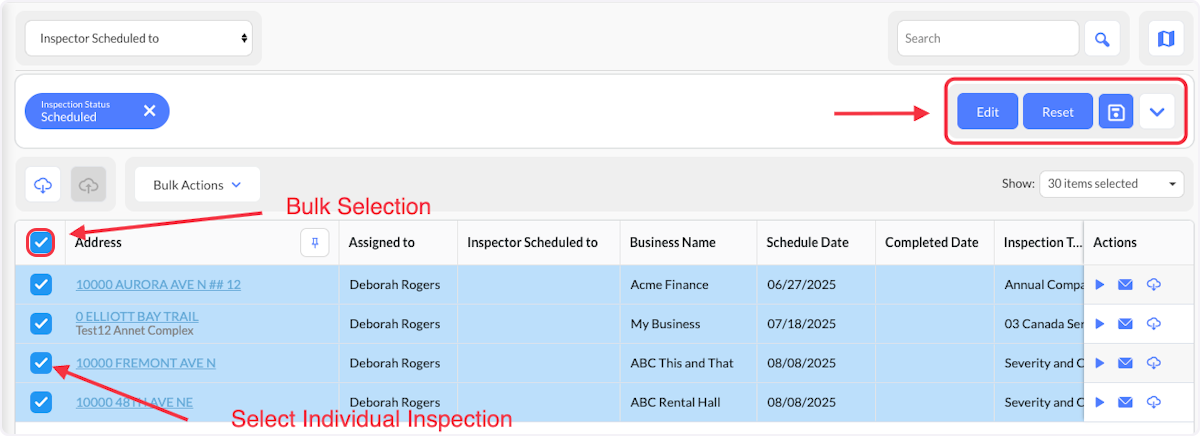Start inspection for ABC Rental Hall
The height and width of the screenshot is (436, 1200).
tap(1099, 402)
